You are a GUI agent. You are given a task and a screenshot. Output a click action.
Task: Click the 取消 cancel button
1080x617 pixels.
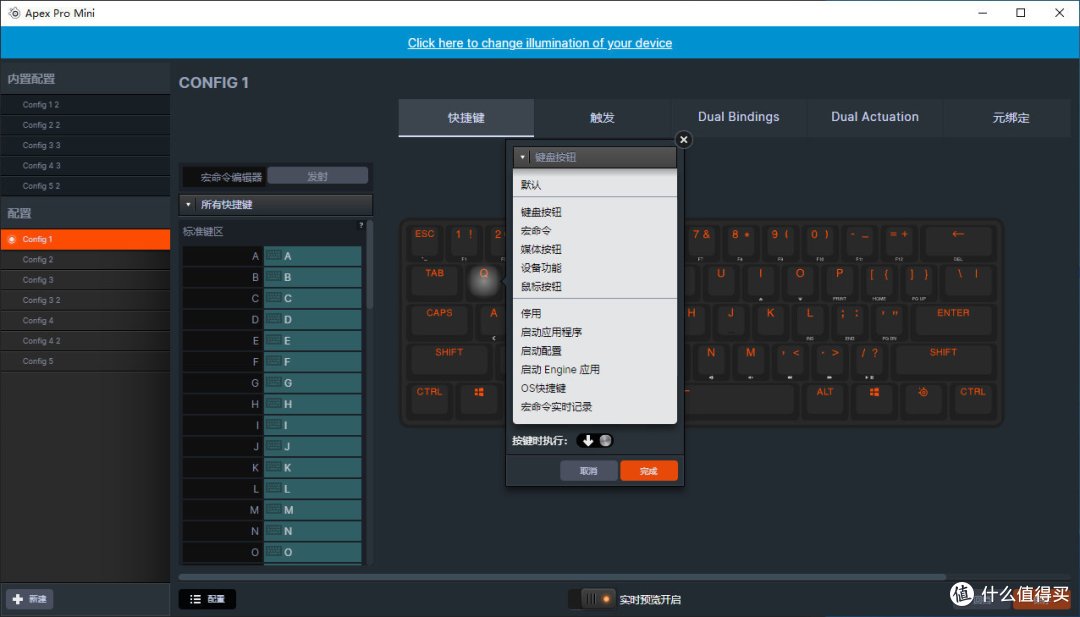coord(589,471)
